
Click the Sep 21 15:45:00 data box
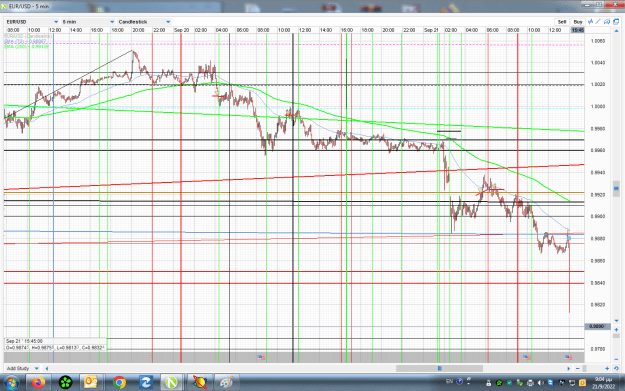[55, 344]
